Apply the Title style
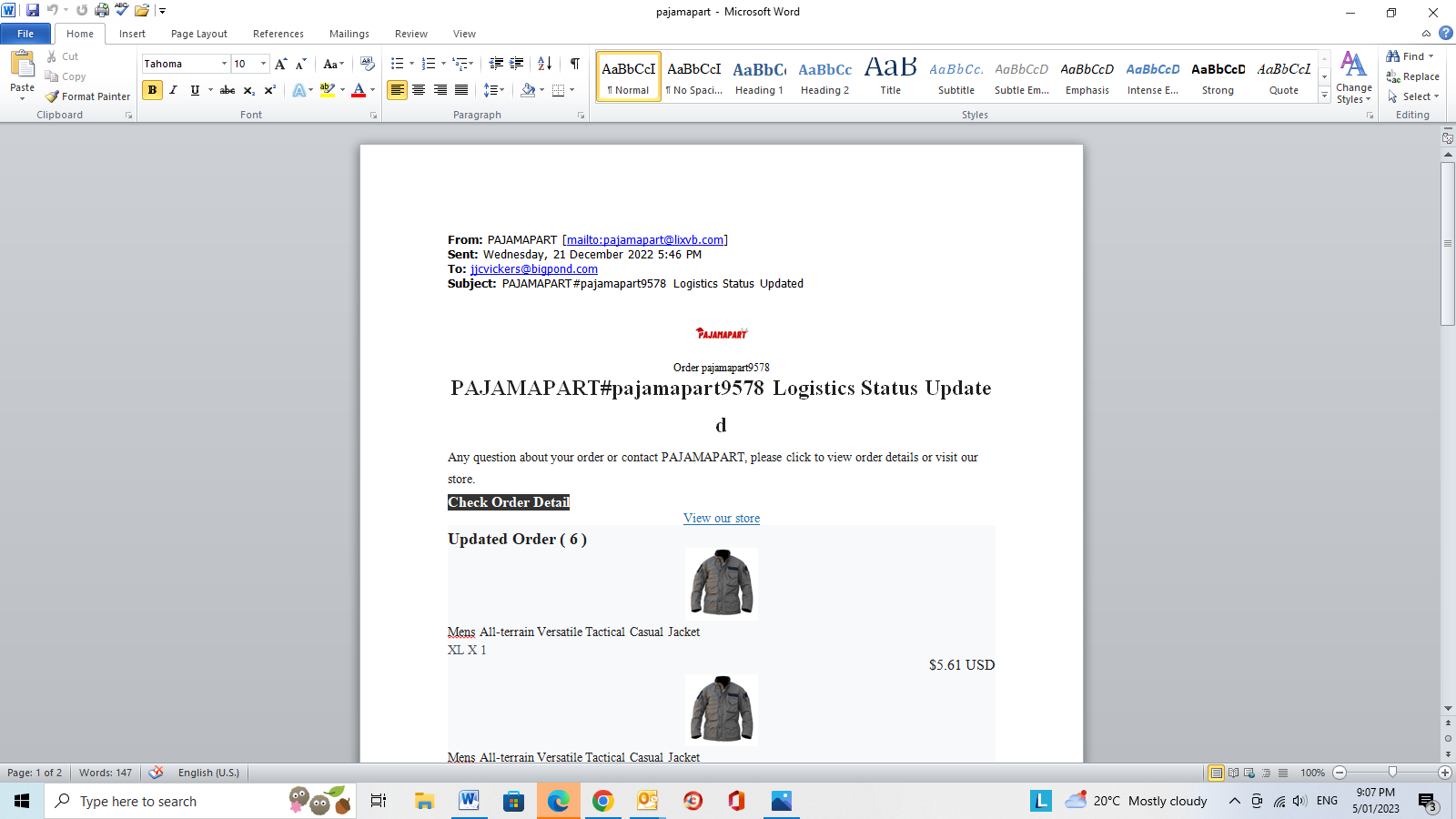 click(x=891, y=76)
